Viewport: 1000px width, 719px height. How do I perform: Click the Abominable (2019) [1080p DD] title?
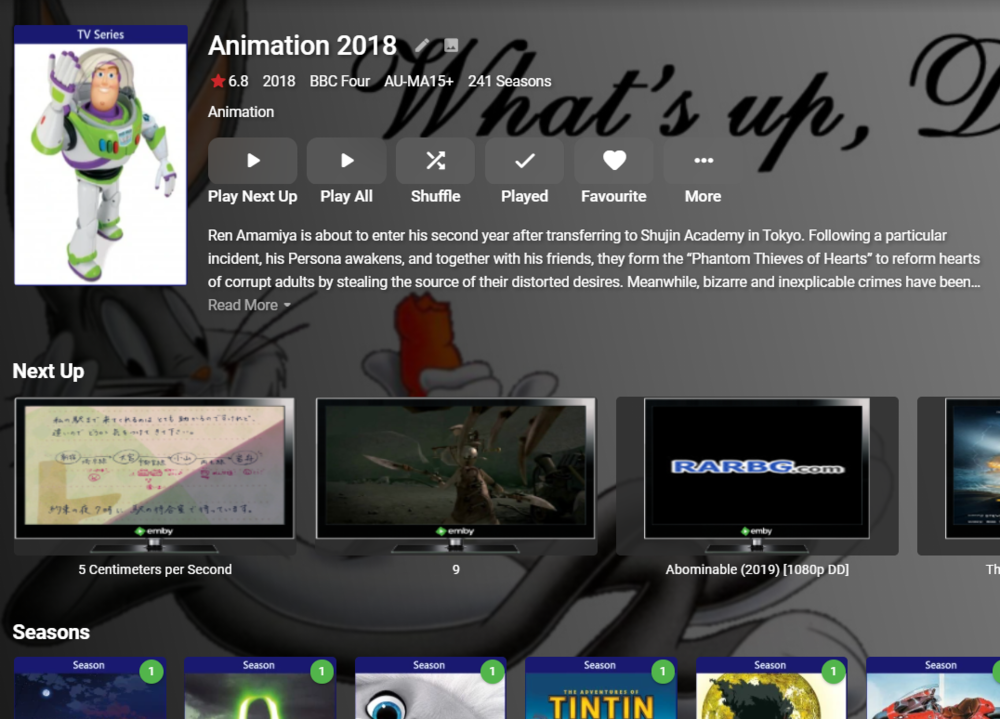pos(757,570)
